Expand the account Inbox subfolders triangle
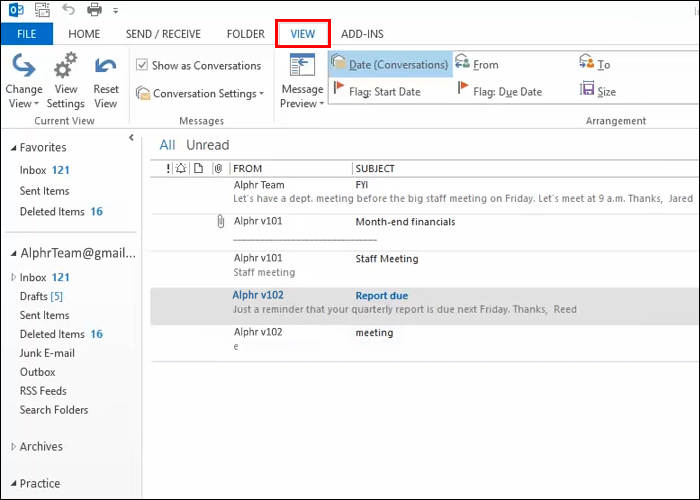The image size is (700, 500). click(x=13, y=277)
